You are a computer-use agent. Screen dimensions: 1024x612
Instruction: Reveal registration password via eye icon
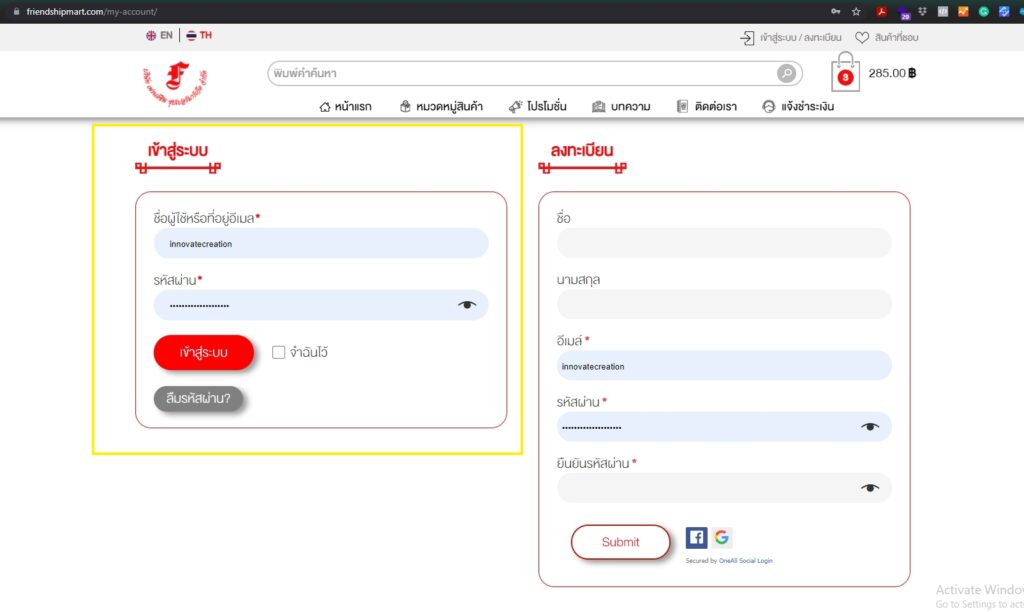tap(870, 427)
